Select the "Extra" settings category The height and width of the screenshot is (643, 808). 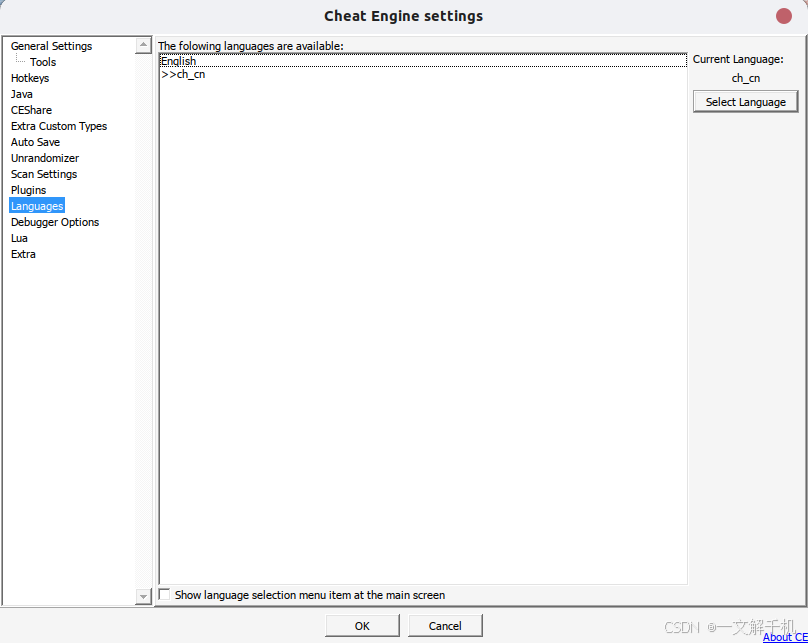pyautogui.click(x=23, y=254)
